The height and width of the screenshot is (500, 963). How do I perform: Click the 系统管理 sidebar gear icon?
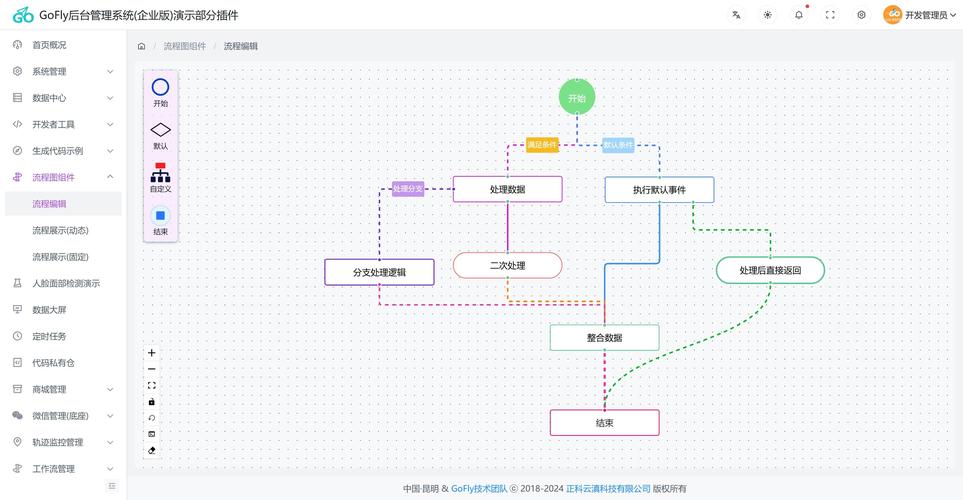[17, 71]
